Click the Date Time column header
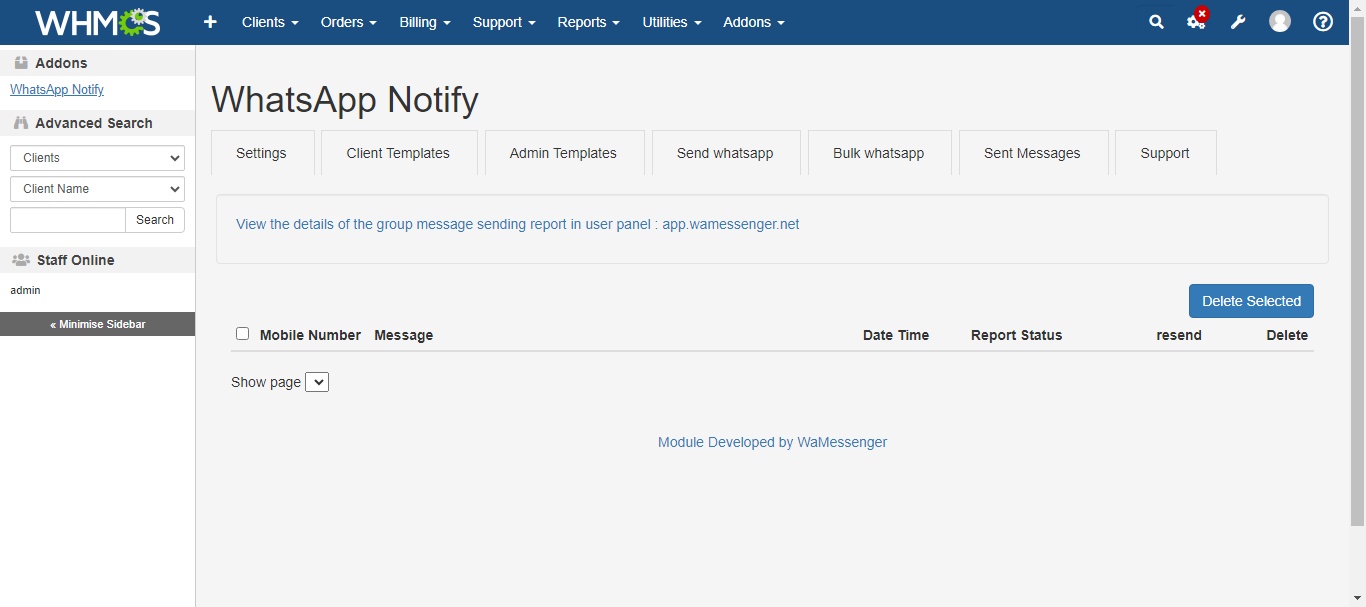Screen dimensions: 1366x607 coord(896,335)
